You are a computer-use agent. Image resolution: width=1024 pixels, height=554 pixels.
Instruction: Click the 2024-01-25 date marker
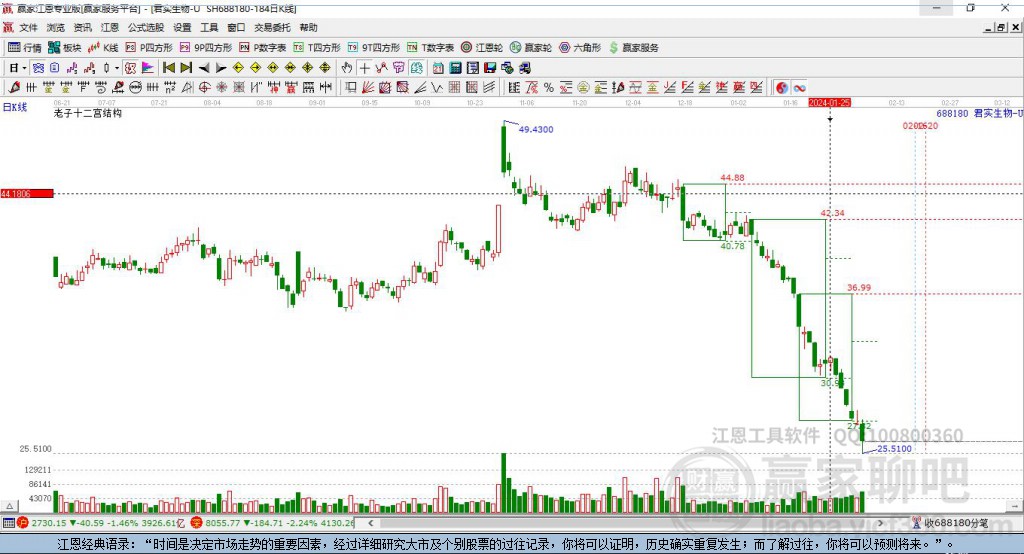click(829, 103)
